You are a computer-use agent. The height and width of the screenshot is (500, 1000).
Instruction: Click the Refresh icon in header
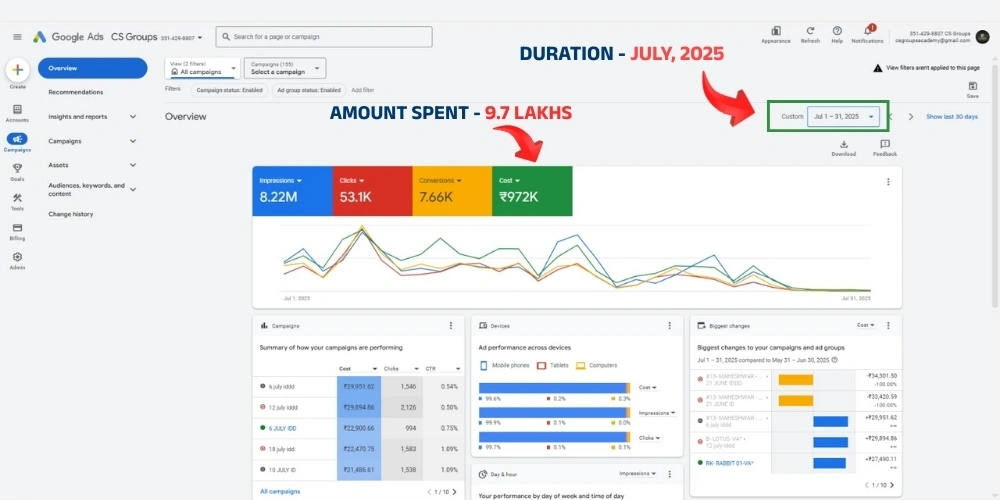pos(810,32)
